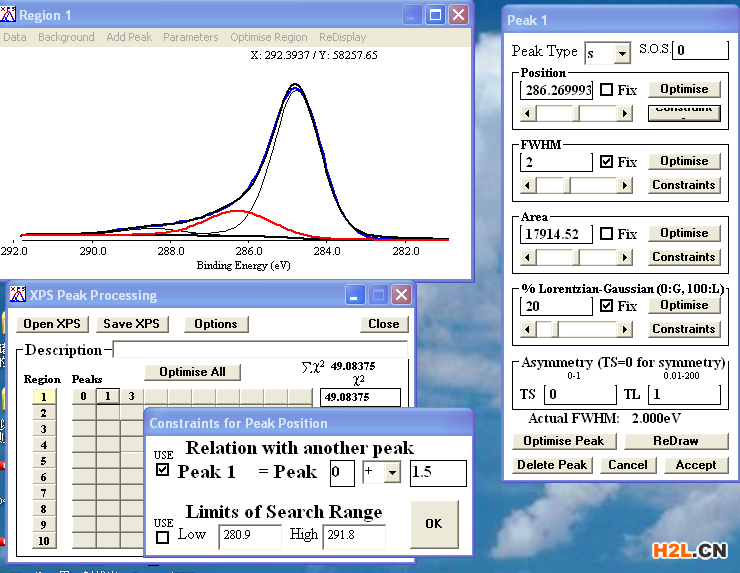This screenshot has height=573, width=740.
Task: Open the Add Peak menu
Action: tap(129, 37)
